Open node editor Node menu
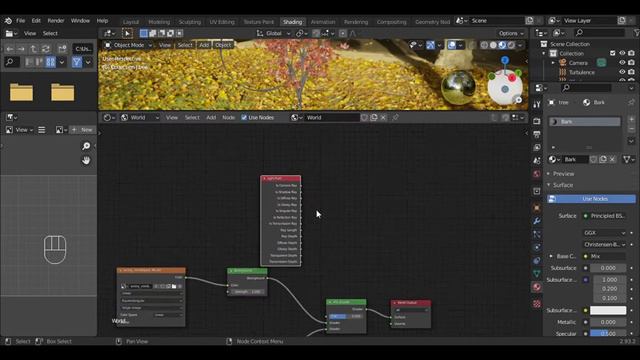The image size is (640, 360). pyautogui.click(x=228, y=118)
